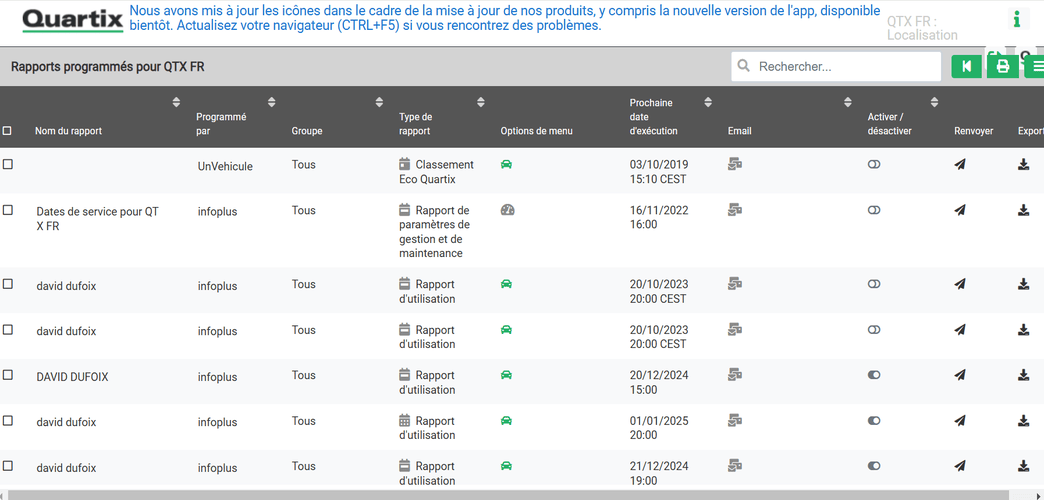Sort by Type de rapport using its arrows
The height and width of the screenshot is (500, 1044).
(481, 103)
